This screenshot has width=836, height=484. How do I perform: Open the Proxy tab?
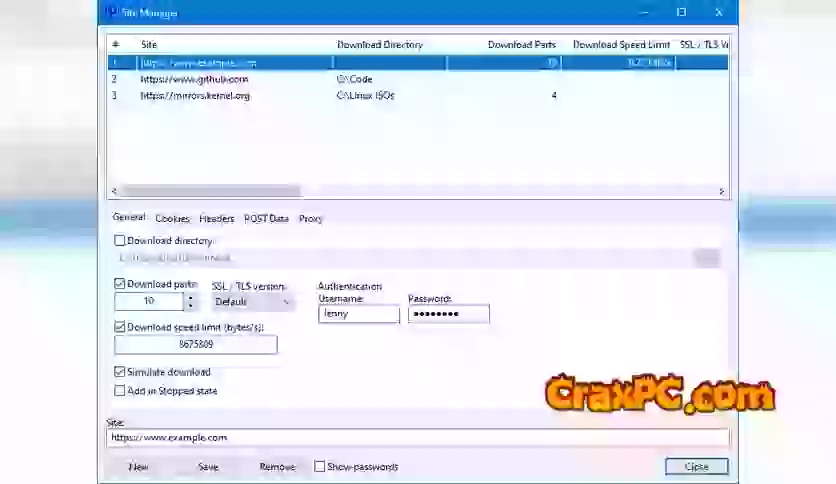[x=310, y=219]
